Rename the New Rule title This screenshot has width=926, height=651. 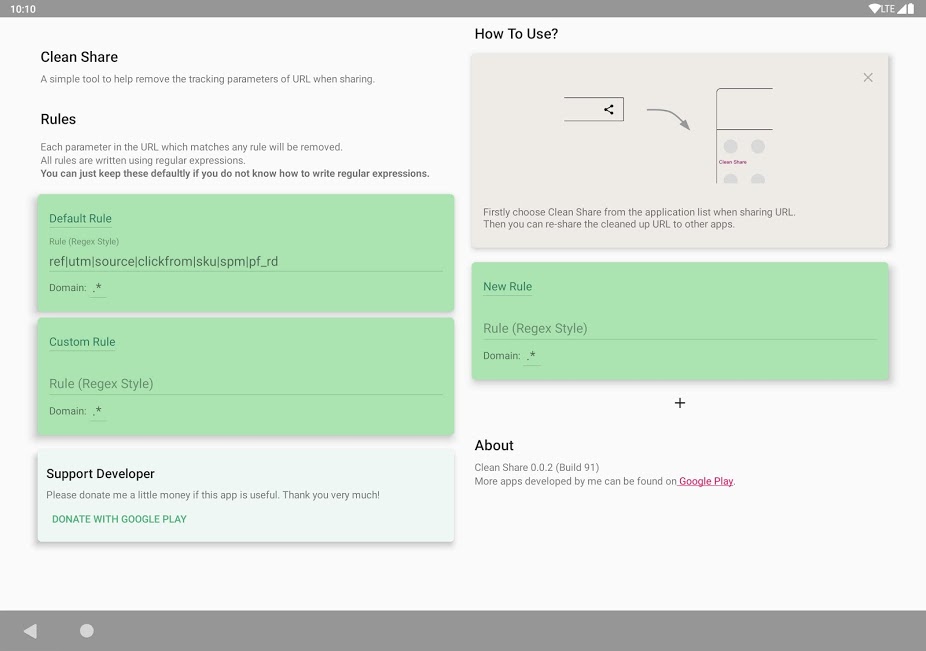pyautogui.click(x=507, y=287)
